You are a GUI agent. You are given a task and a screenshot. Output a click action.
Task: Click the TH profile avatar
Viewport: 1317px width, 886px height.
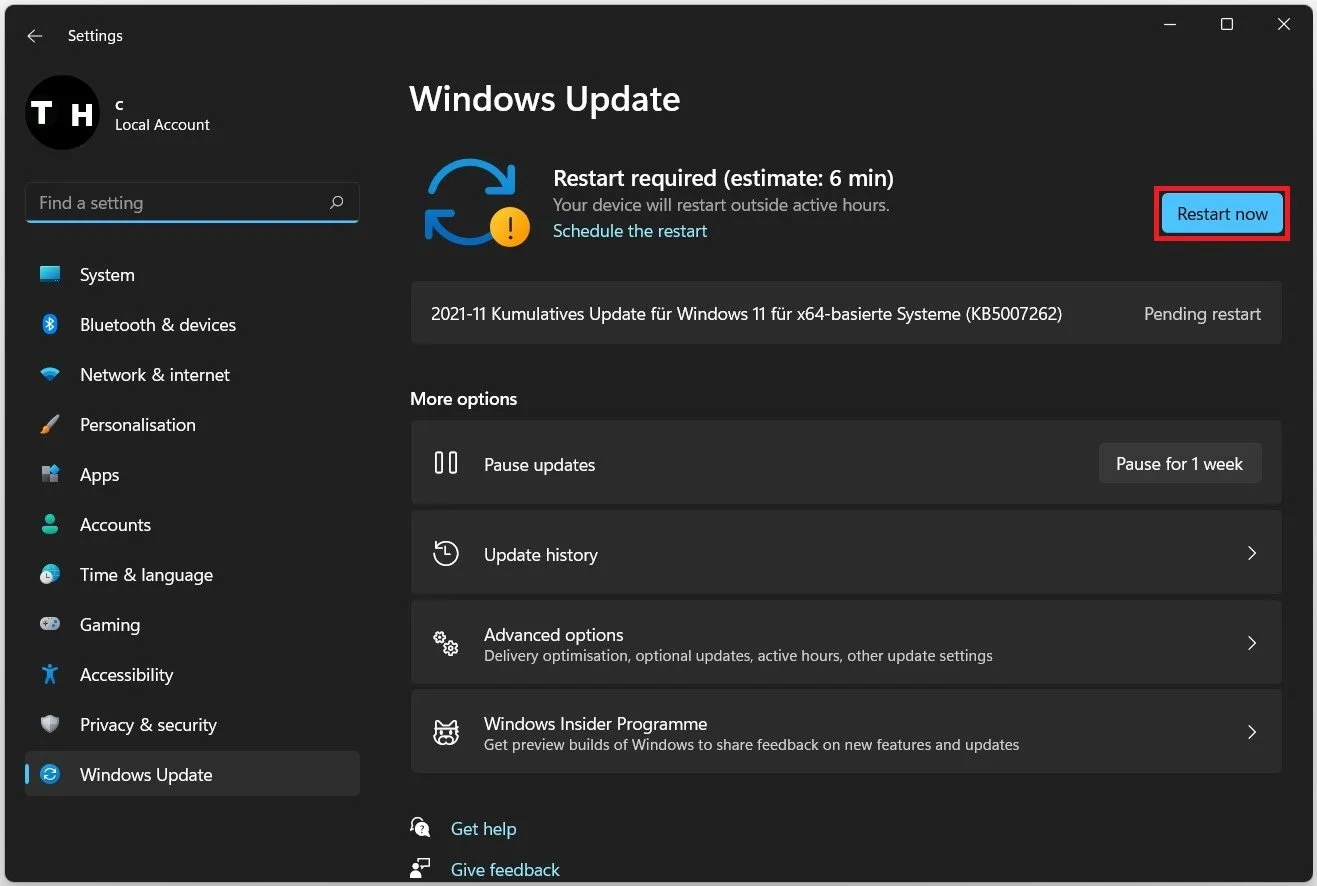[62, 113]
